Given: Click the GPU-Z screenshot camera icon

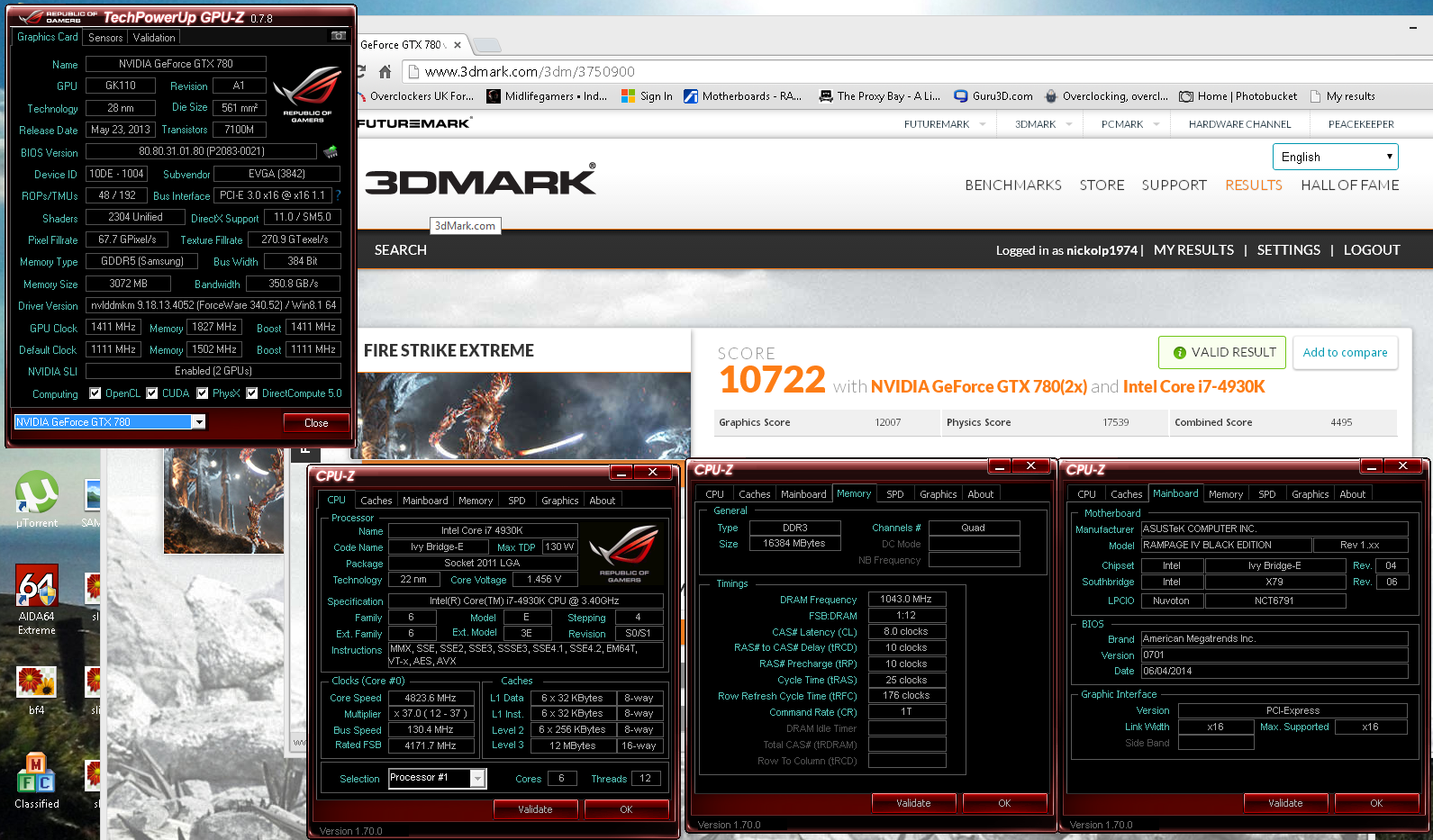Looking at the screenshot, I should (339, 36).
